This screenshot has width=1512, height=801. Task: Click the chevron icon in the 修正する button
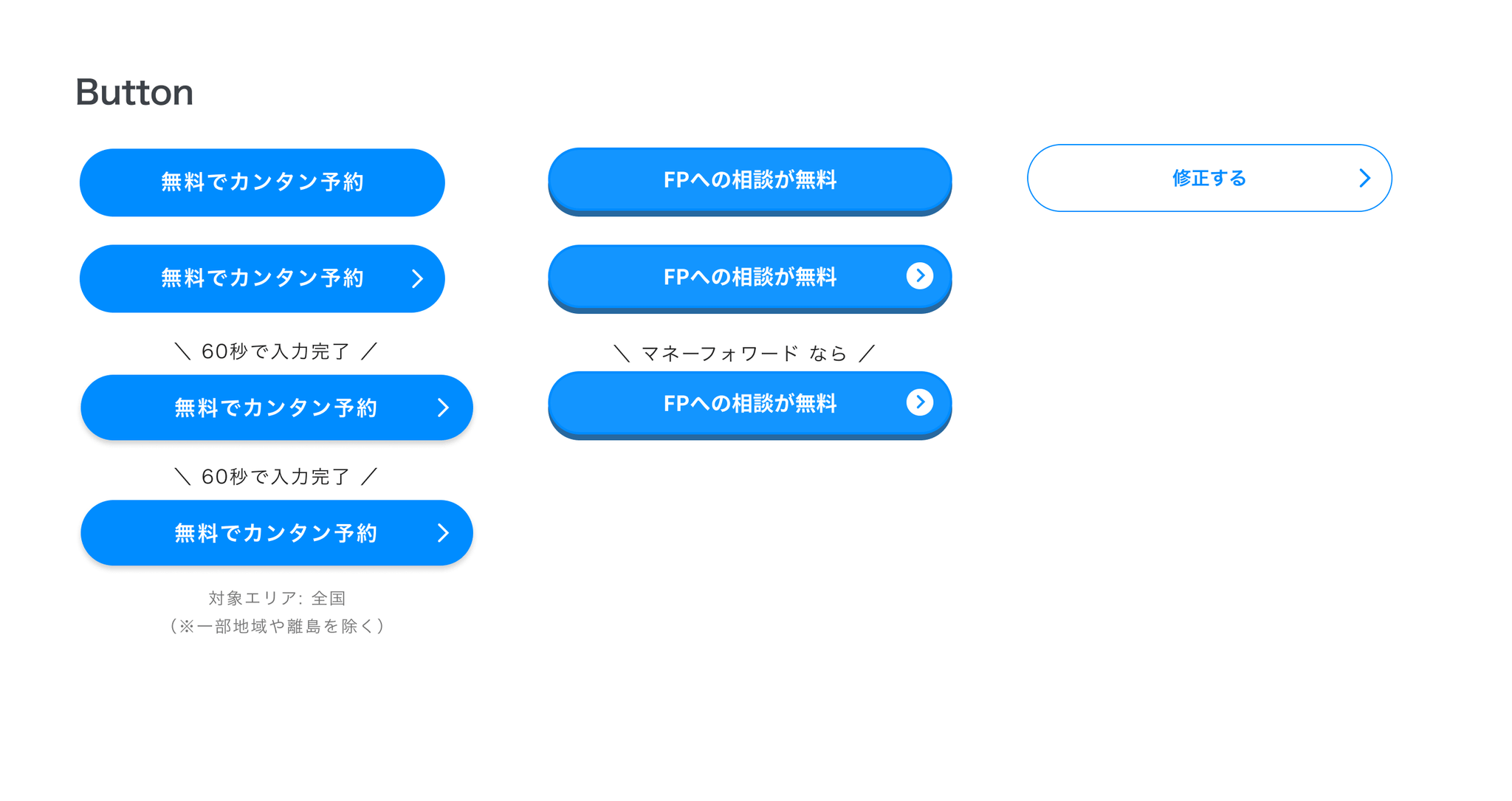tap(1364, 178)
